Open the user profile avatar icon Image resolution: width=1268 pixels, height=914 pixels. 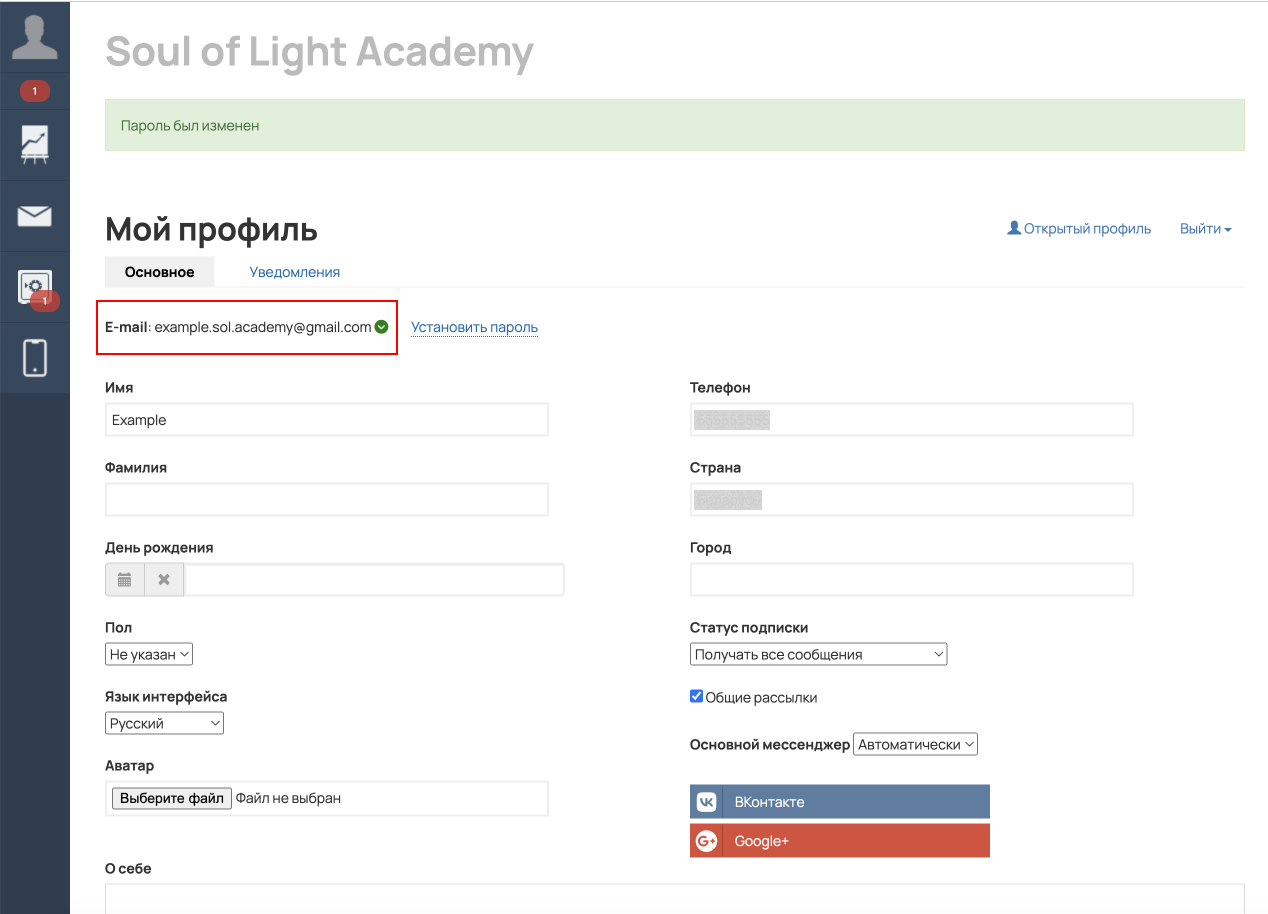pos(35,37)
